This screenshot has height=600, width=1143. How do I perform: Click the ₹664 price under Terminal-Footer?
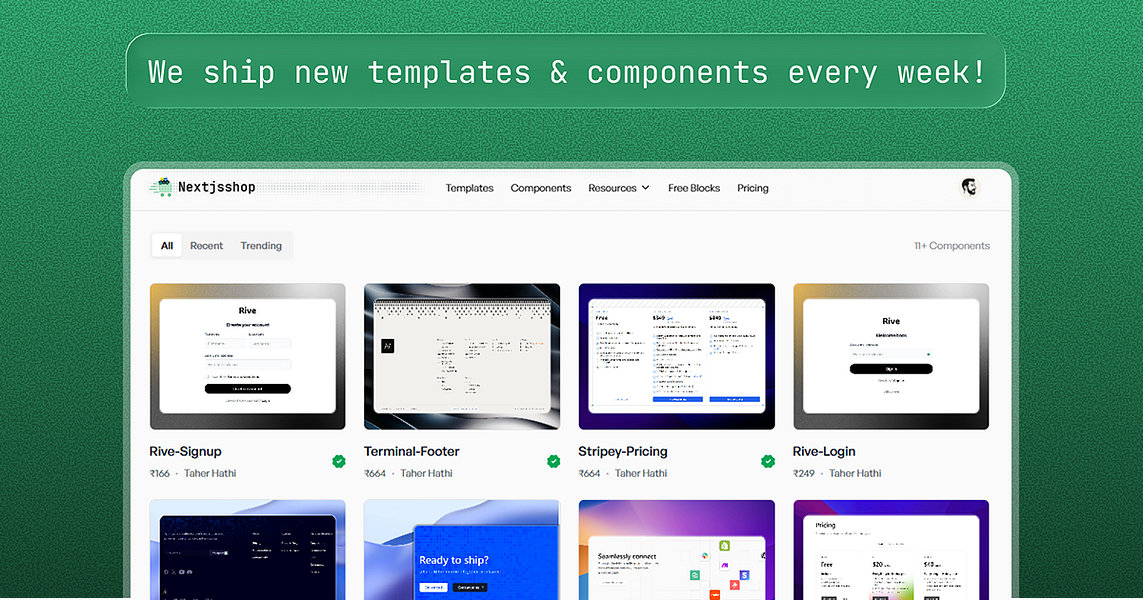click(x=375, y=473)
